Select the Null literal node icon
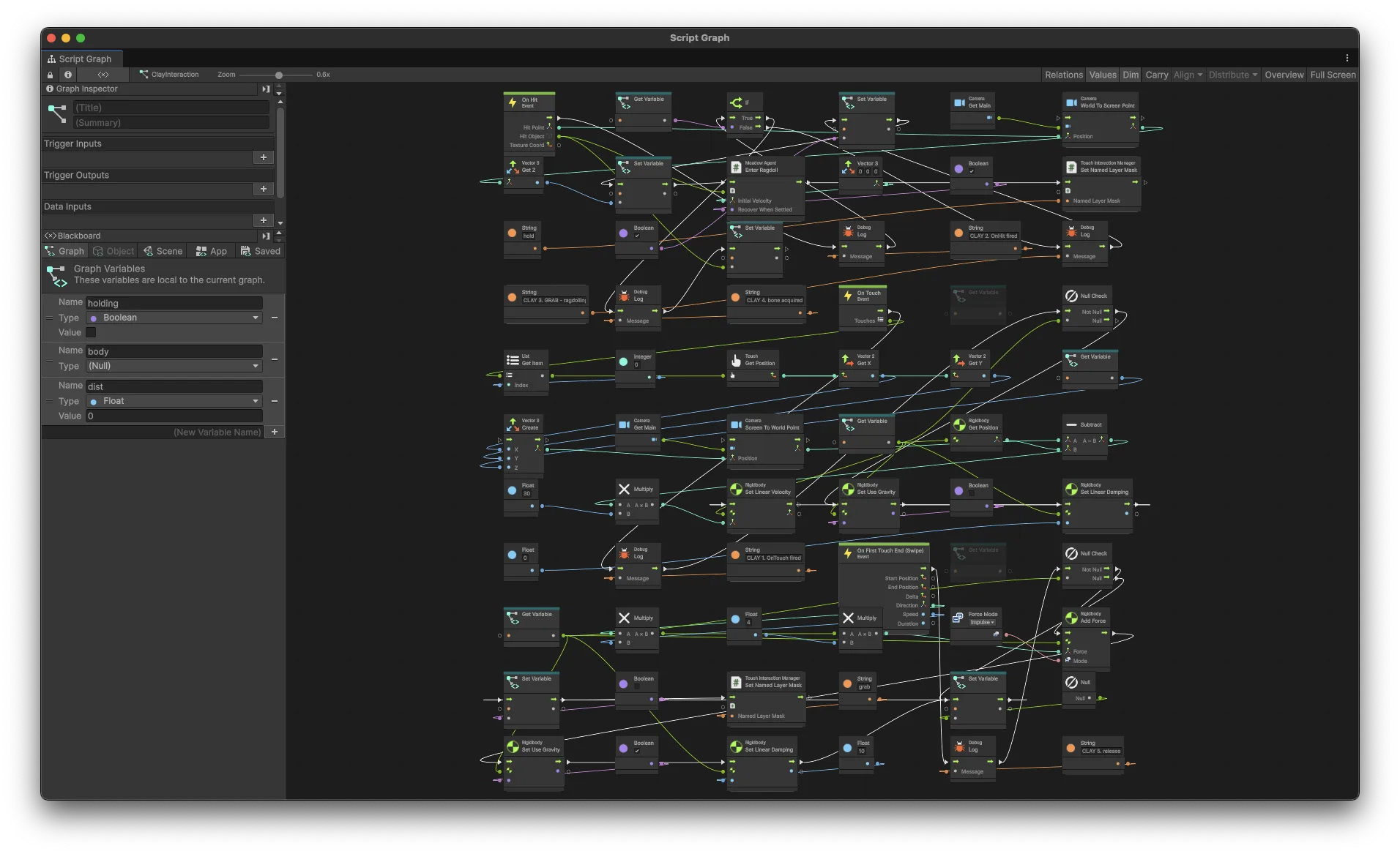1400x854 pixels. click(x=1071, y=682)
